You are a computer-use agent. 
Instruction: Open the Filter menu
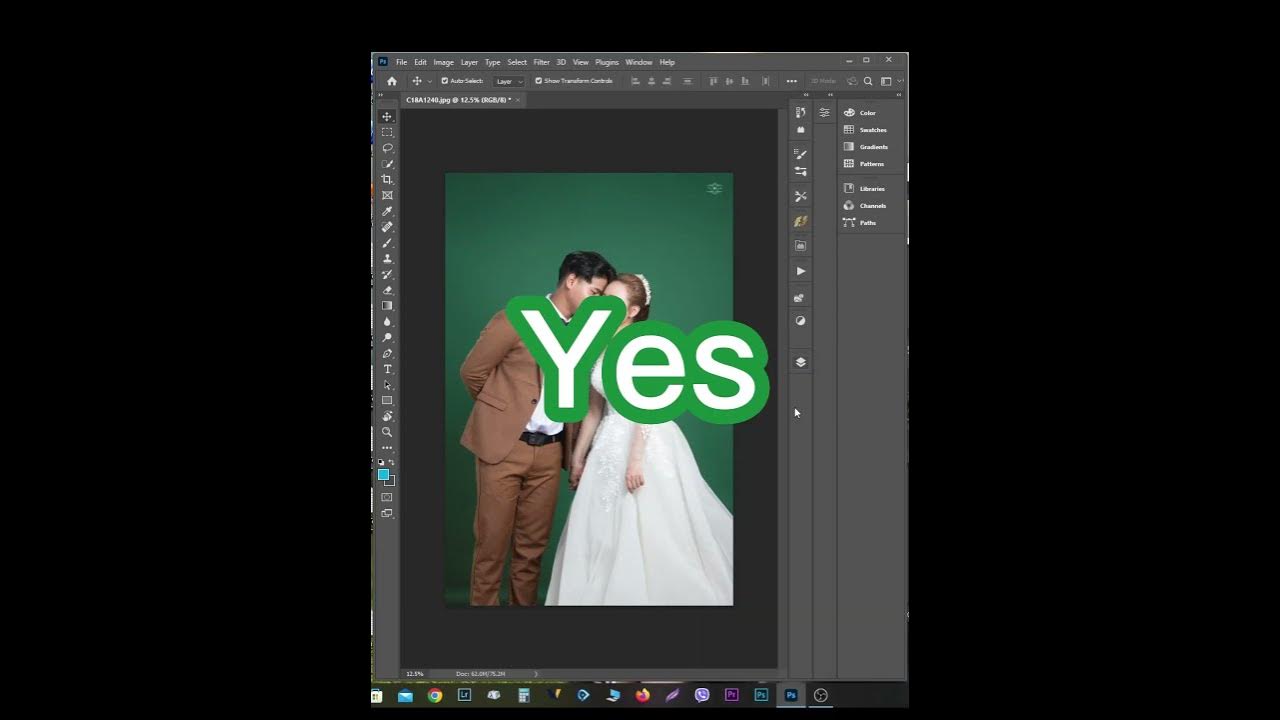(542, 62)
